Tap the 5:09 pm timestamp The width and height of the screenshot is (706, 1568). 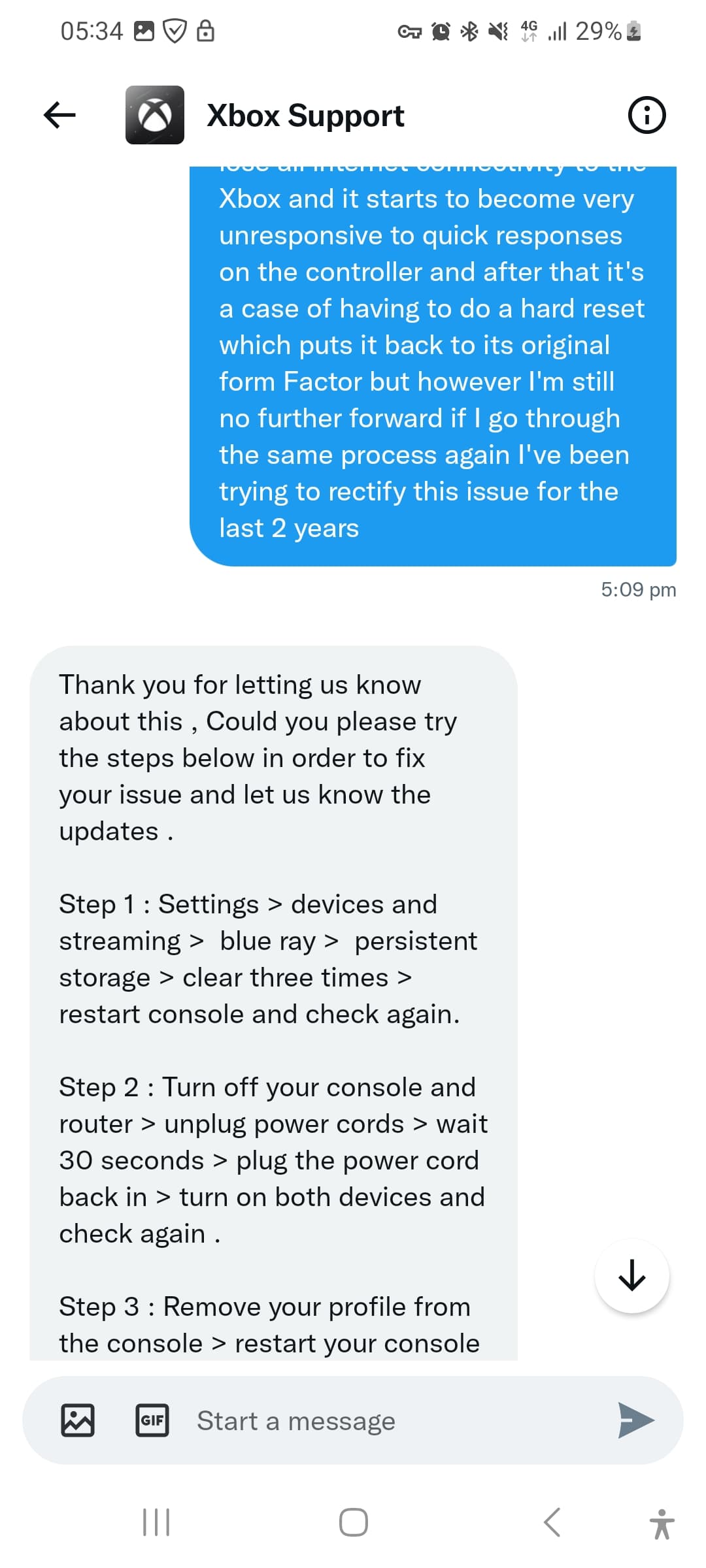(x=638, y=589)
